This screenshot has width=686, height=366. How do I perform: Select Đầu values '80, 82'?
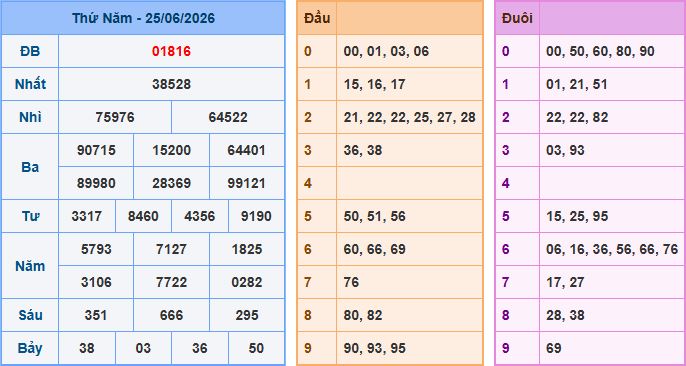coord(363,315)
